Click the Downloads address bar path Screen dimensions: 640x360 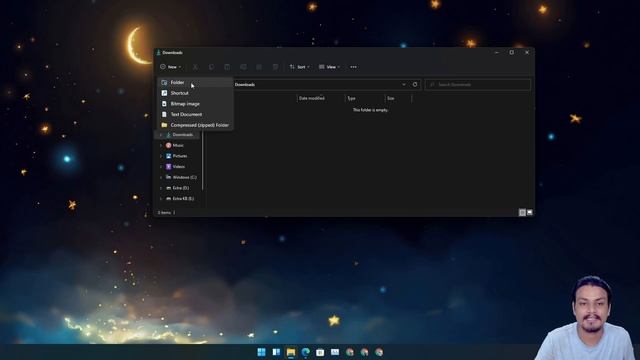245,84
